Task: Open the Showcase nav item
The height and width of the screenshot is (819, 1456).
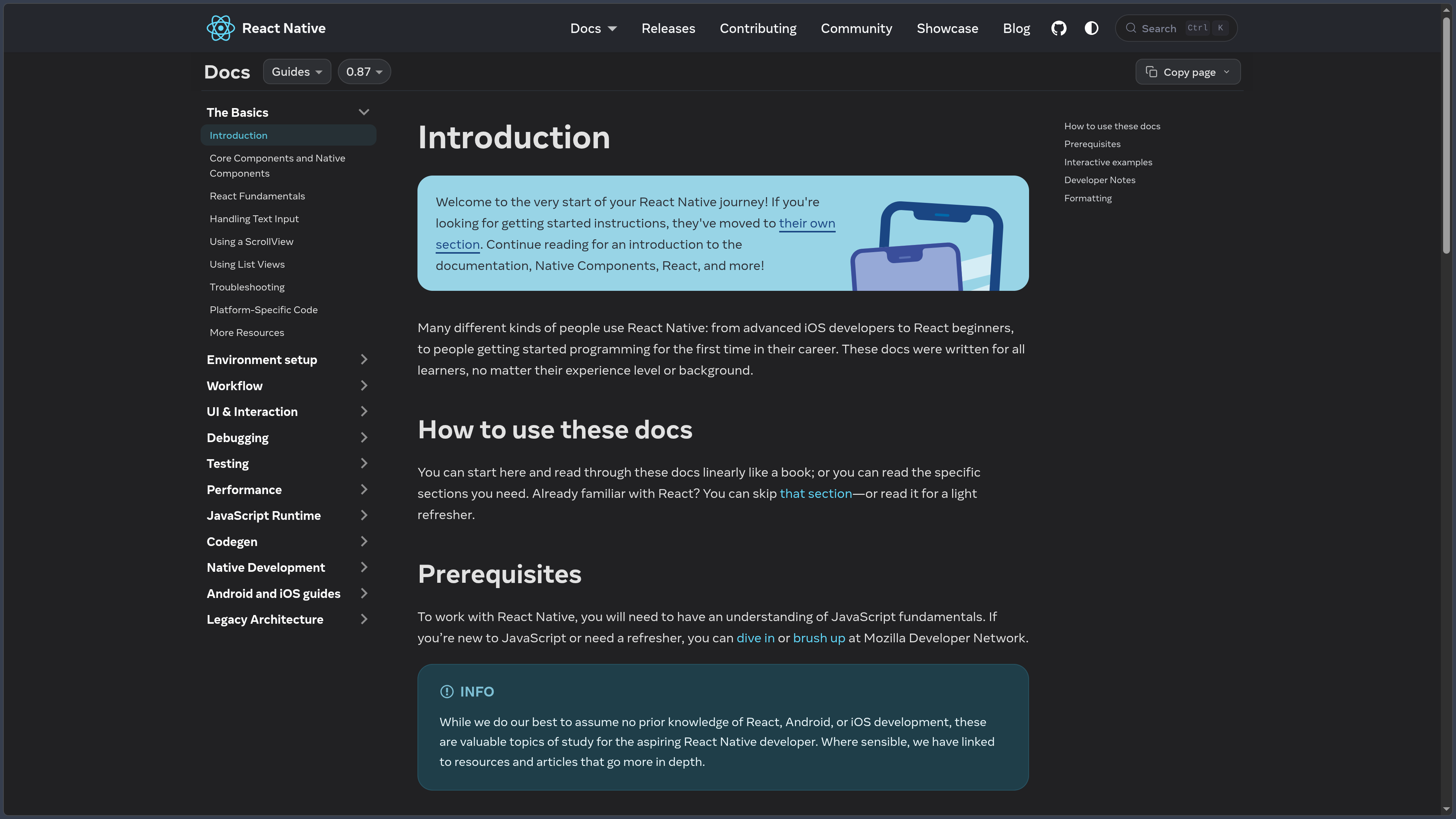Action: point(947,28)
